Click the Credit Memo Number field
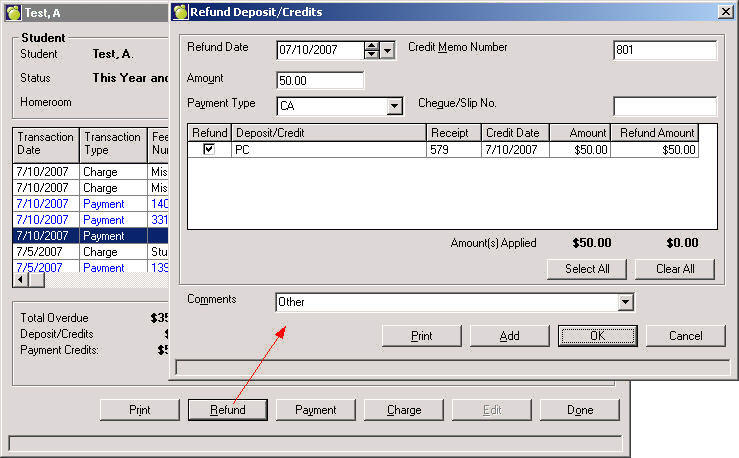The height and width of the screenshot is (458, 739). point(664,51)
